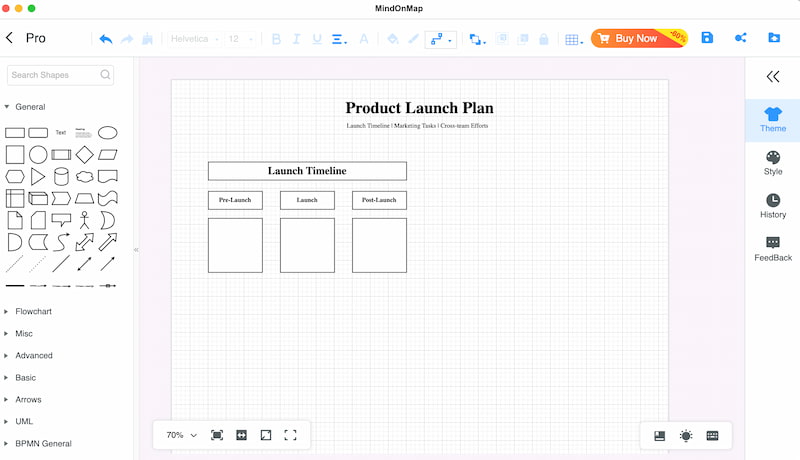The width and height of the screenshot is (800, 460).
Task: Click the line color pen icon
Action: coord(413,39)
